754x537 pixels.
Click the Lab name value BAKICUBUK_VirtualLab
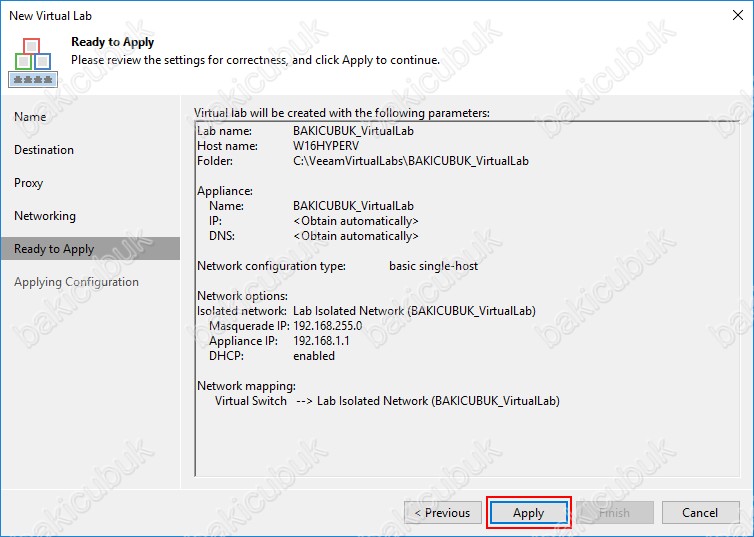click(x=353, y=131)
